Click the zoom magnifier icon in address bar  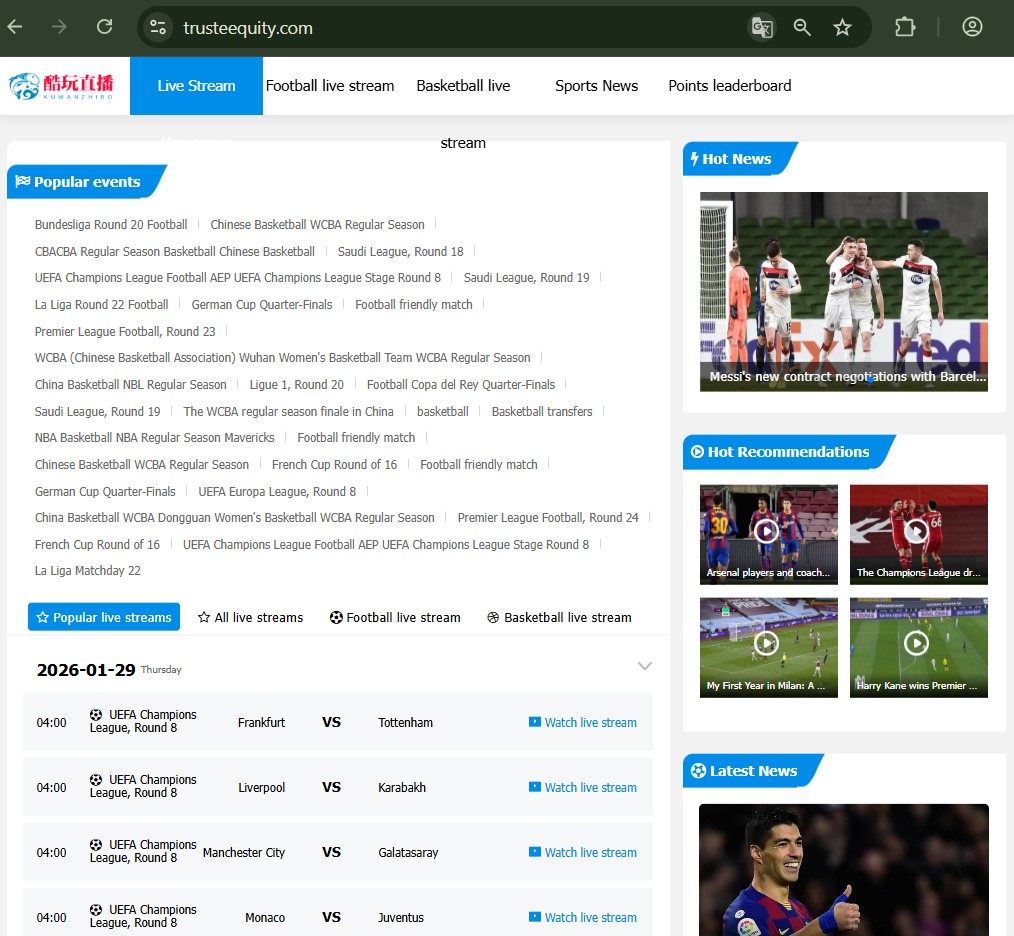[x=802, y=27]
